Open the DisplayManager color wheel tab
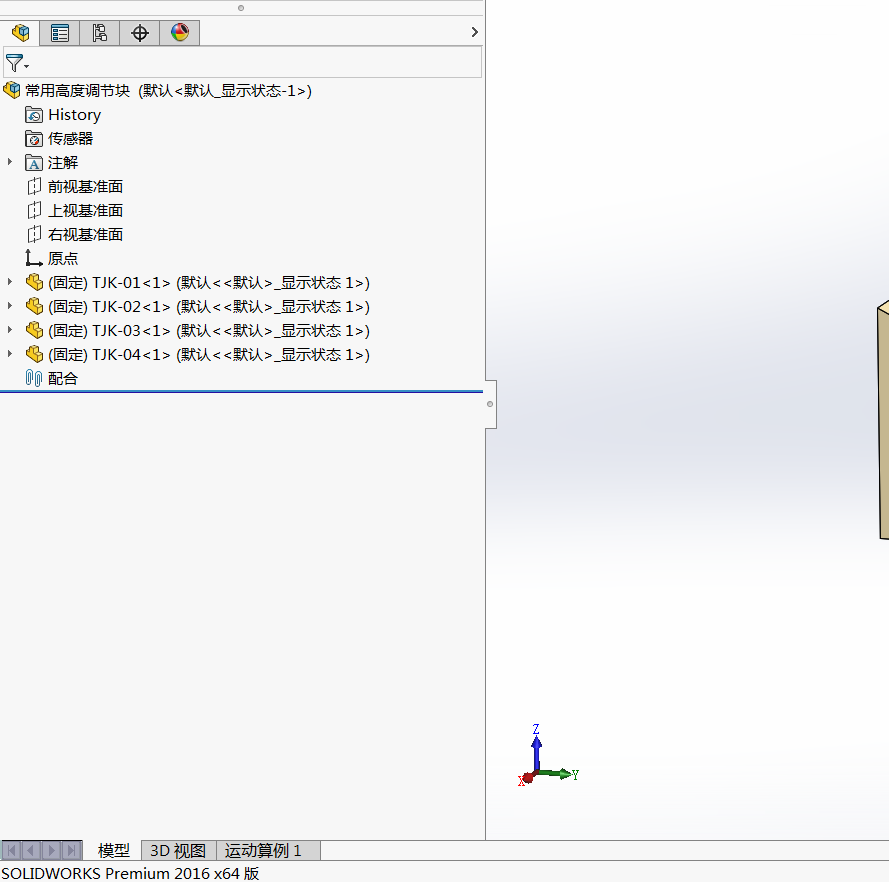This screenshot has height=882, width=889. (180, 33)
